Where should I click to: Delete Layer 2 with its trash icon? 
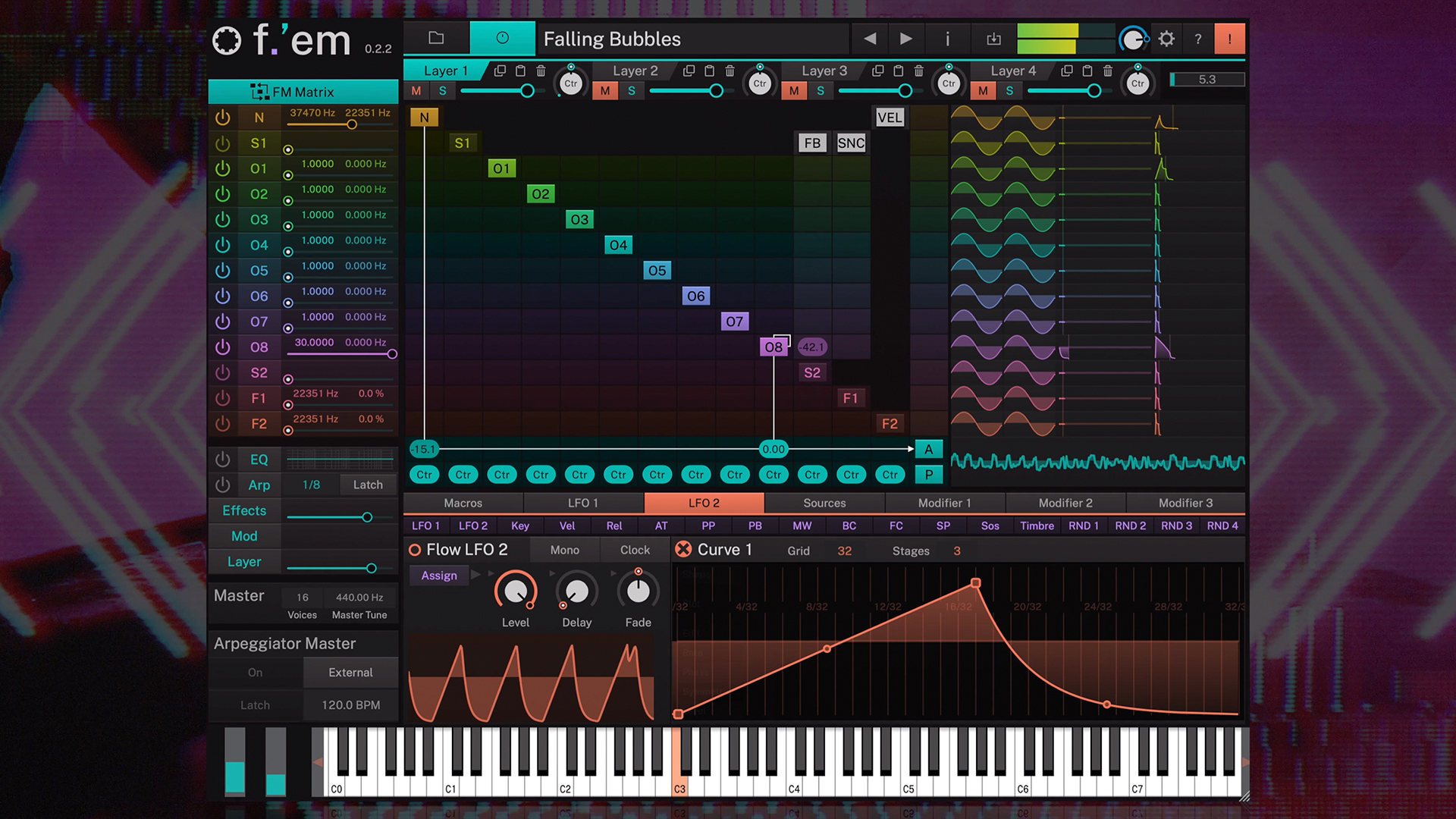pos(730,71)
